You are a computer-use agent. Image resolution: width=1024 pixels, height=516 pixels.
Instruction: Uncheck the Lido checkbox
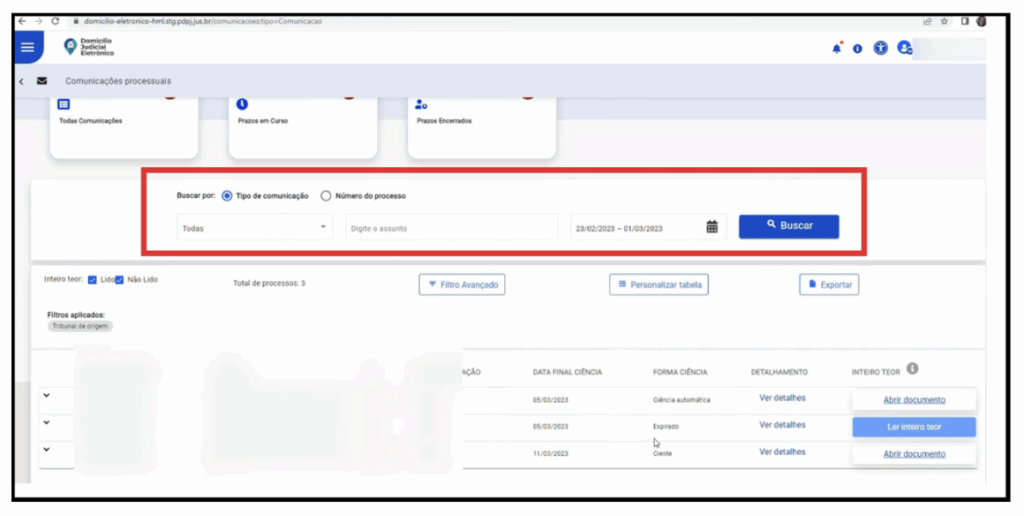pos(92,280)
